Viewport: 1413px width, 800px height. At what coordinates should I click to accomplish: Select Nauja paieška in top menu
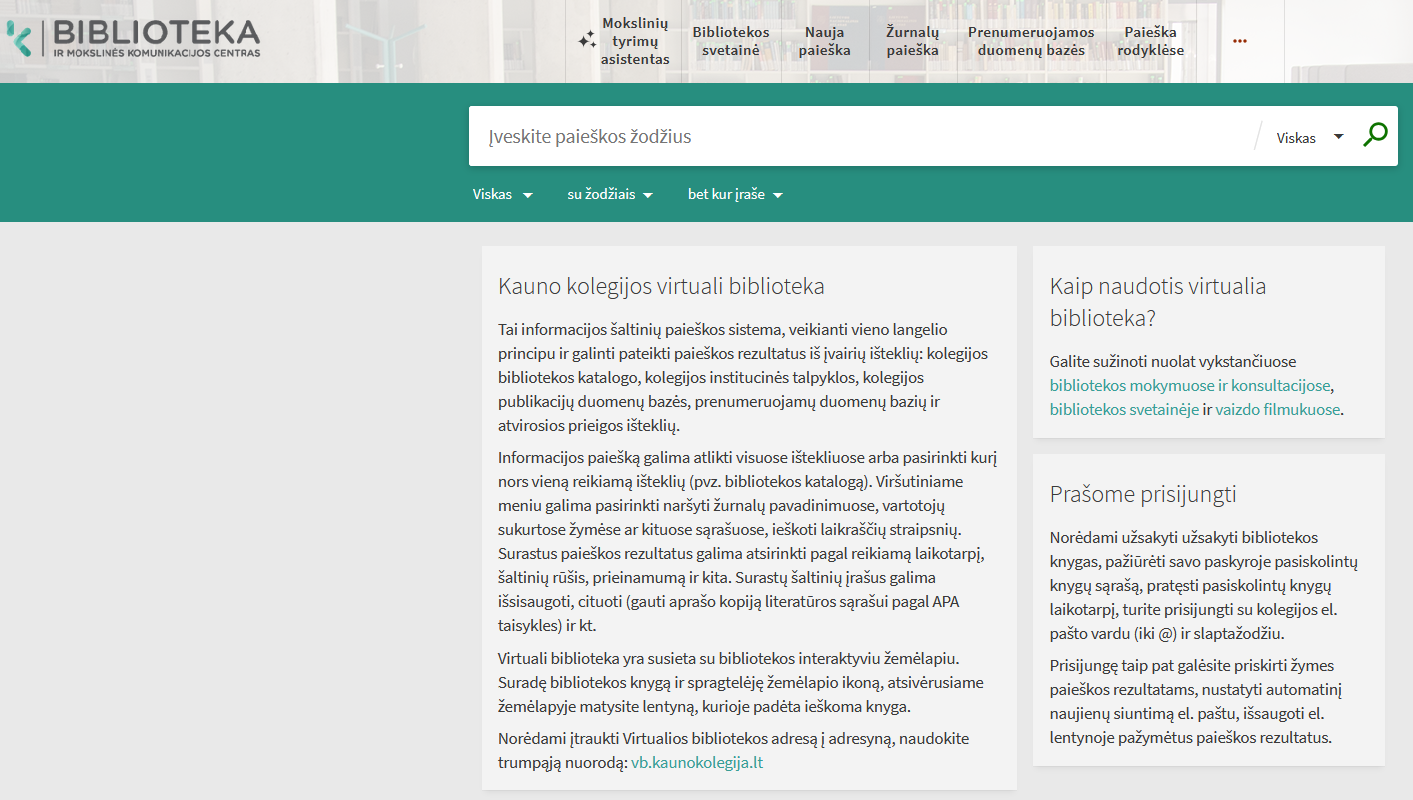point(825,41)
